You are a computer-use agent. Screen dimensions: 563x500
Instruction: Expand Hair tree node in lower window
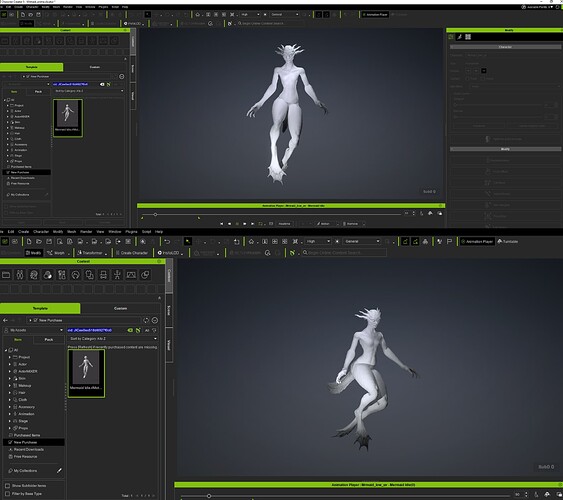pyautogui.click(x=10, y=393)
